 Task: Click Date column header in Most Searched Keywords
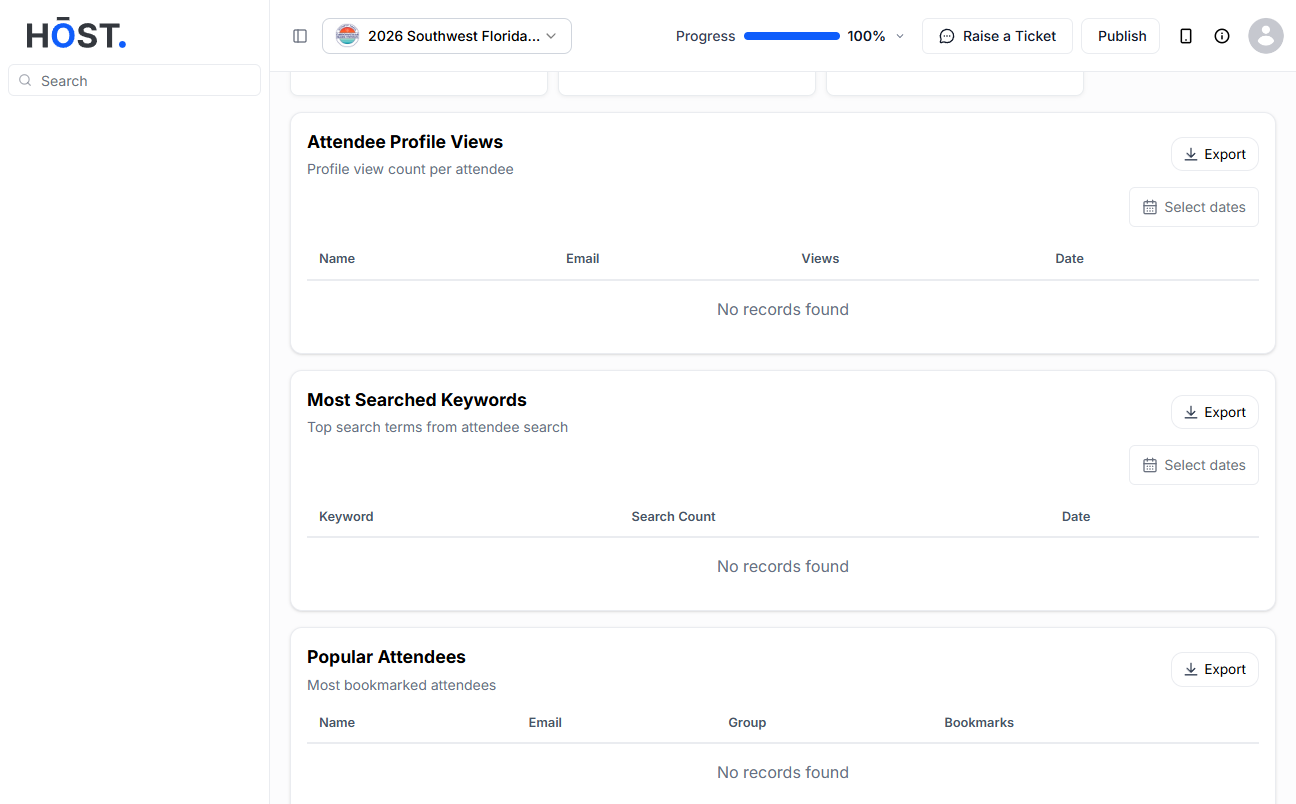(1076, 516)
